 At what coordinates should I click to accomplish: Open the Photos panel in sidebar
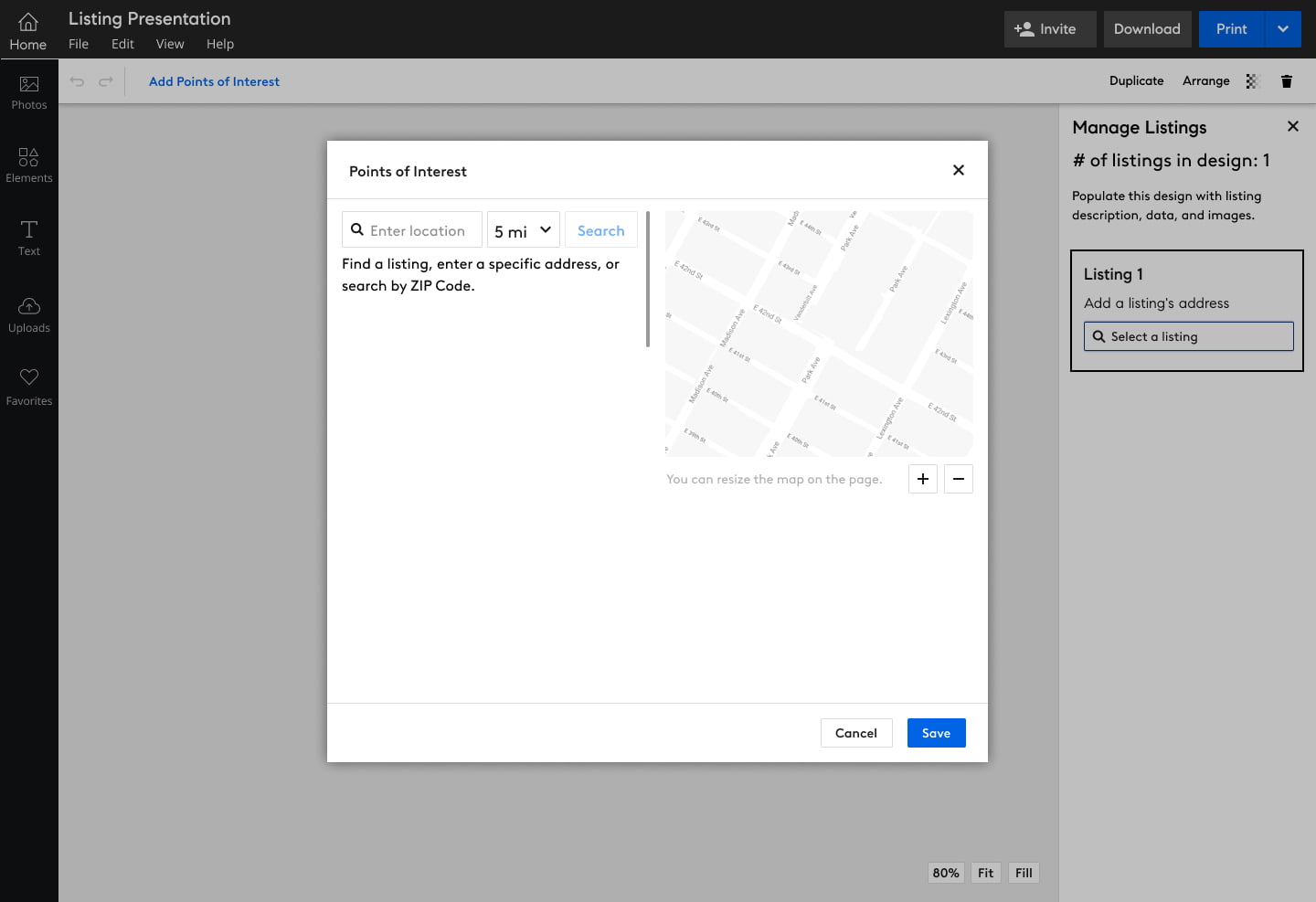[29, 92]
